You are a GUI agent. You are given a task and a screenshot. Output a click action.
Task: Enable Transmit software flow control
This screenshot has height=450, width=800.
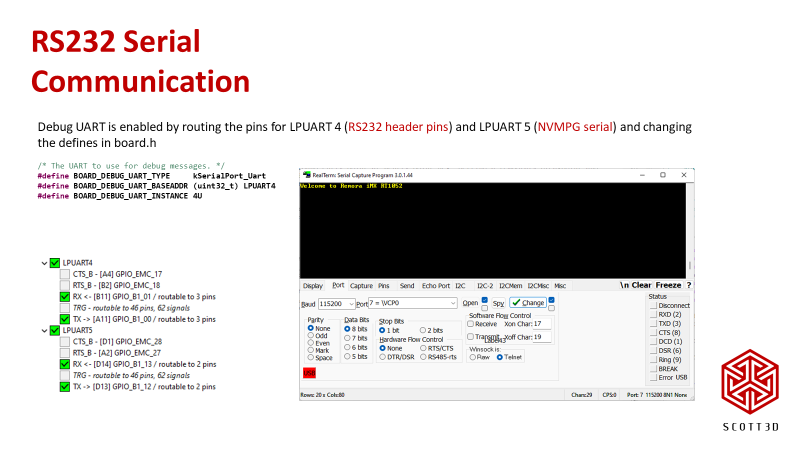coord(470,337)
